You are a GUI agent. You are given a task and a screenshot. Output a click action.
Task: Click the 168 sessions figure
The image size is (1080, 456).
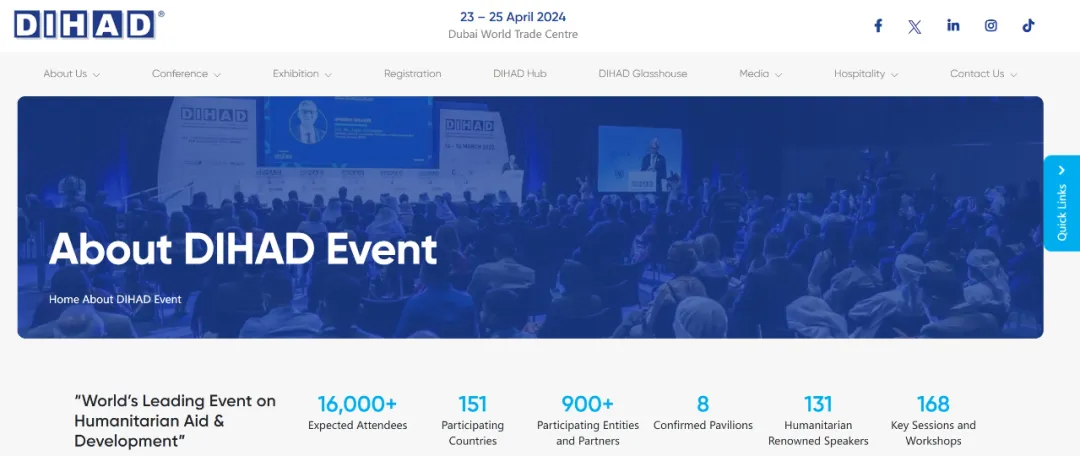(933, 404)
